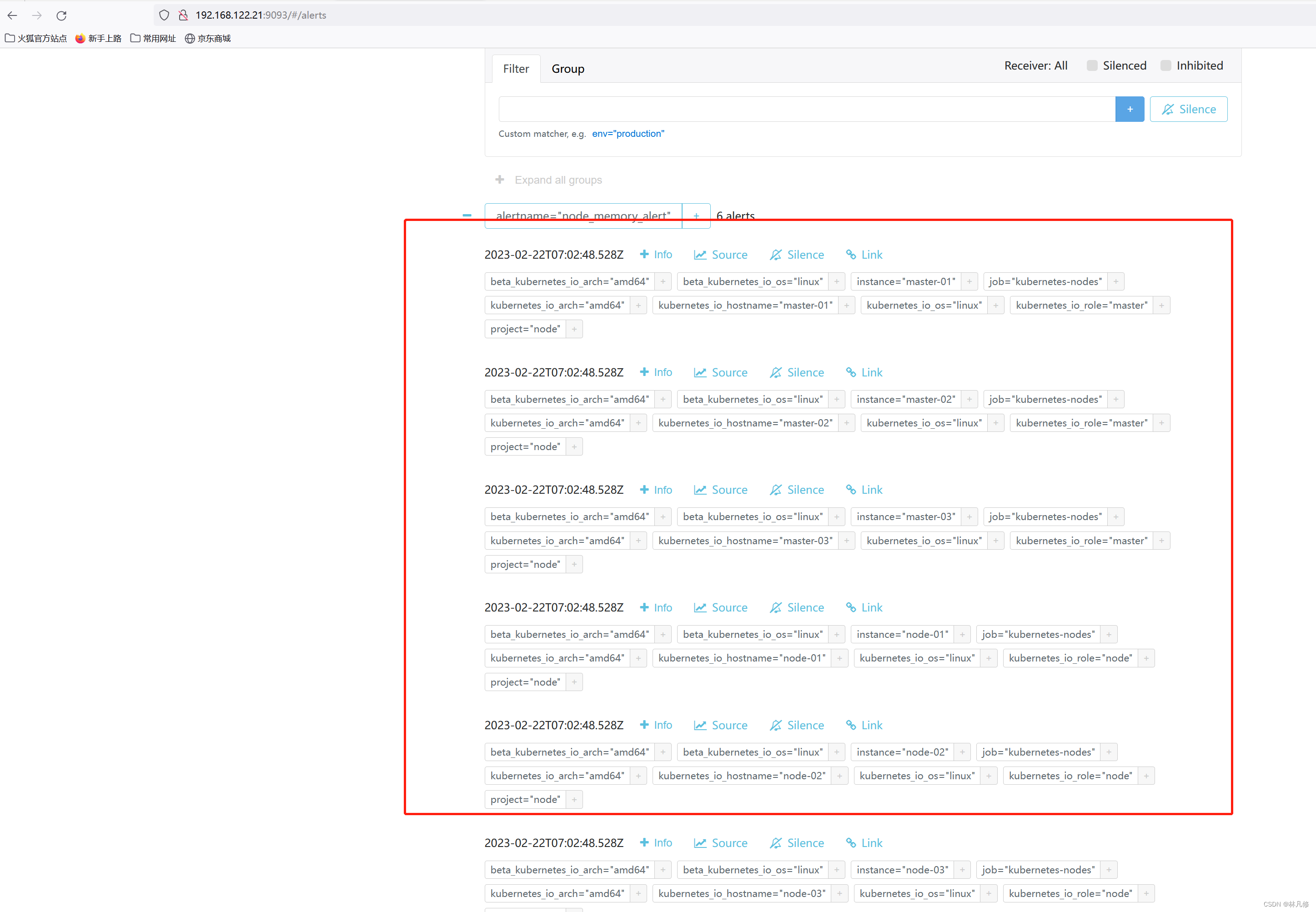
Task: Silence the master-03 alert
Action: 797,490
